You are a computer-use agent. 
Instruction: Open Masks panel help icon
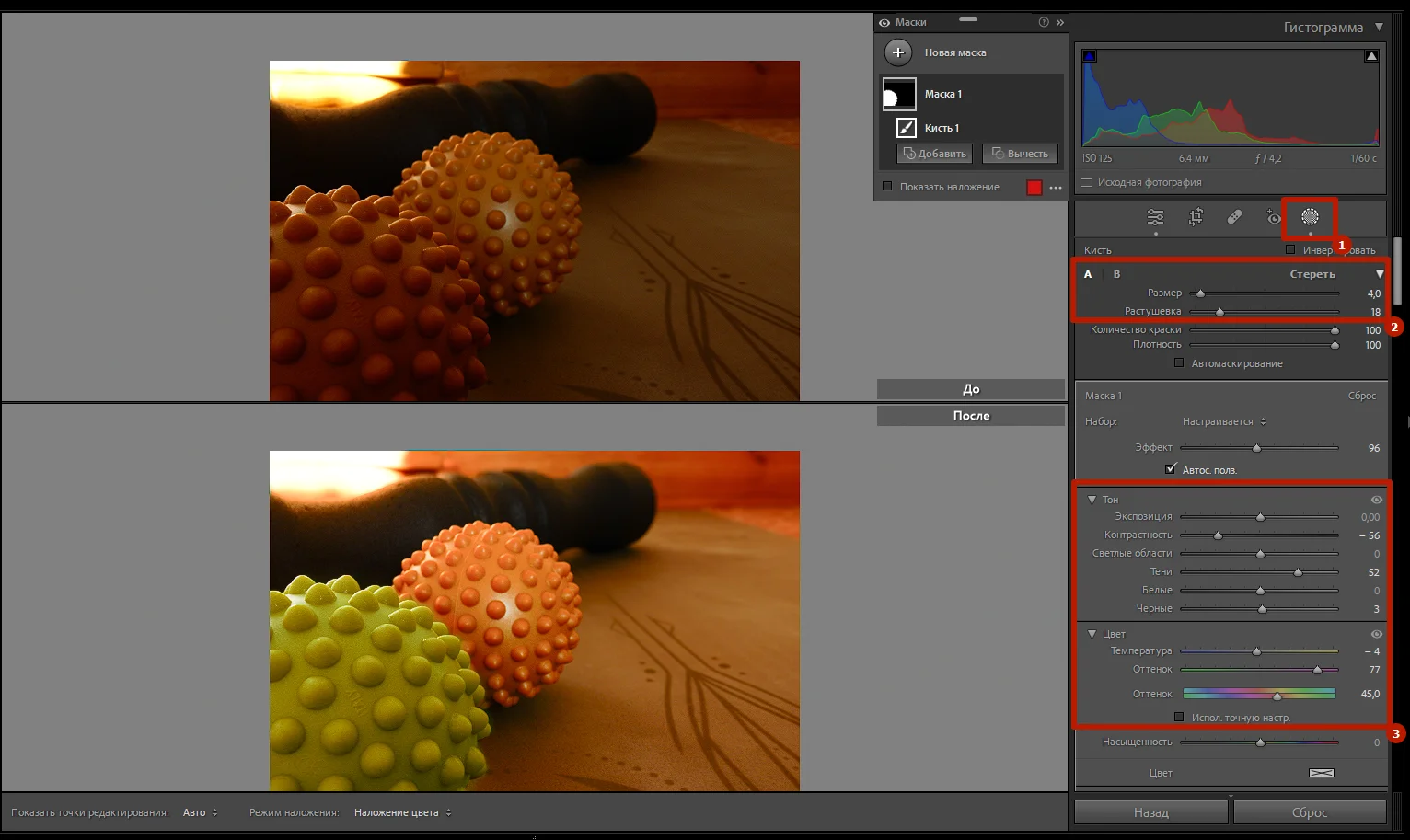1044,22
